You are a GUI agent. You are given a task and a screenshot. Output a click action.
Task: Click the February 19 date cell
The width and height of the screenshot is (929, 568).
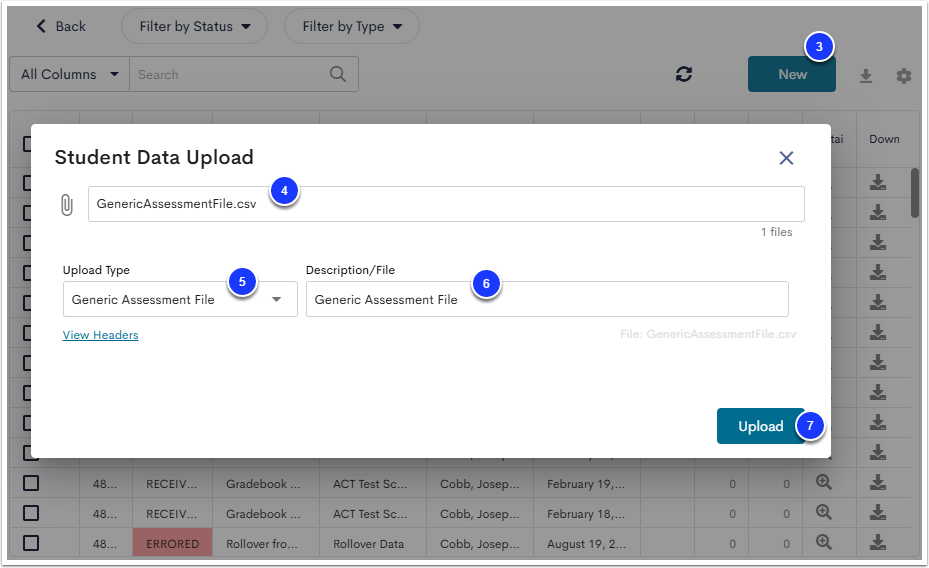(587, 483)
